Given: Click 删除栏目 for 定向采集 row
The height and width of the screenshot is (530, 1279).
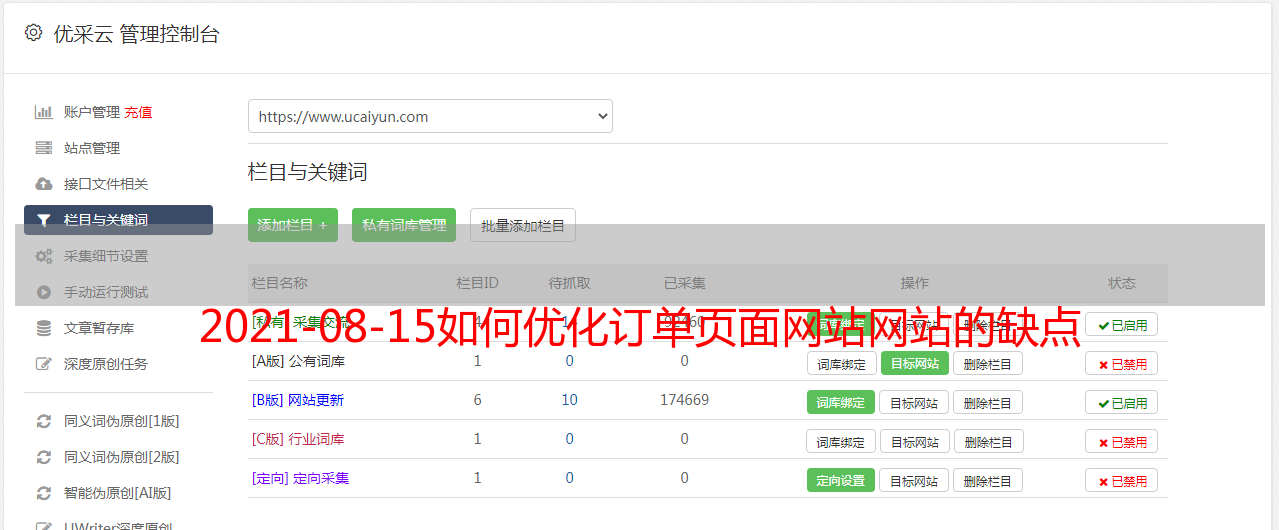Looking at the screenshot, I should point(988,480).
